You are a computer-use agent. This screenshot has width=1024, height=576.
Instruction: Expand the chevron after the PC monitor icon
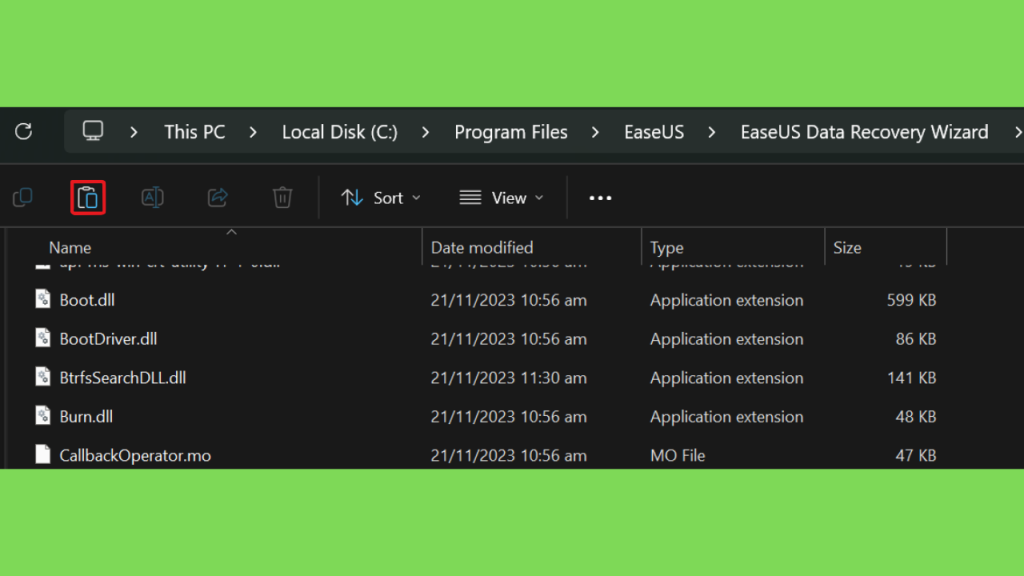[134, 133]
